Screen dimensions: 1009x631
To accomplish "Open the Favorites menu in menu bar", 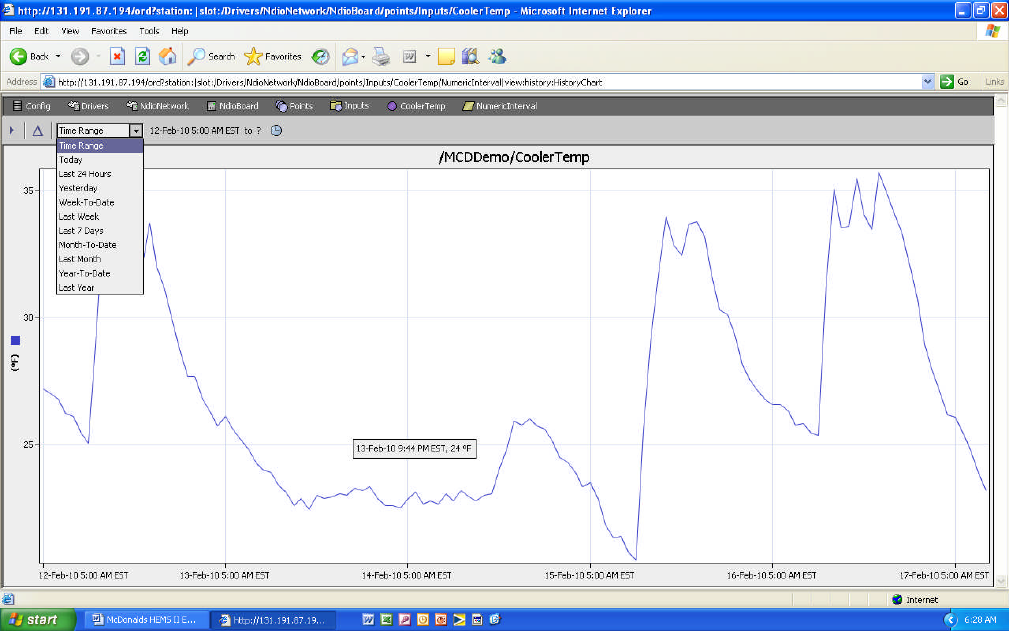I will coord(109,31).
